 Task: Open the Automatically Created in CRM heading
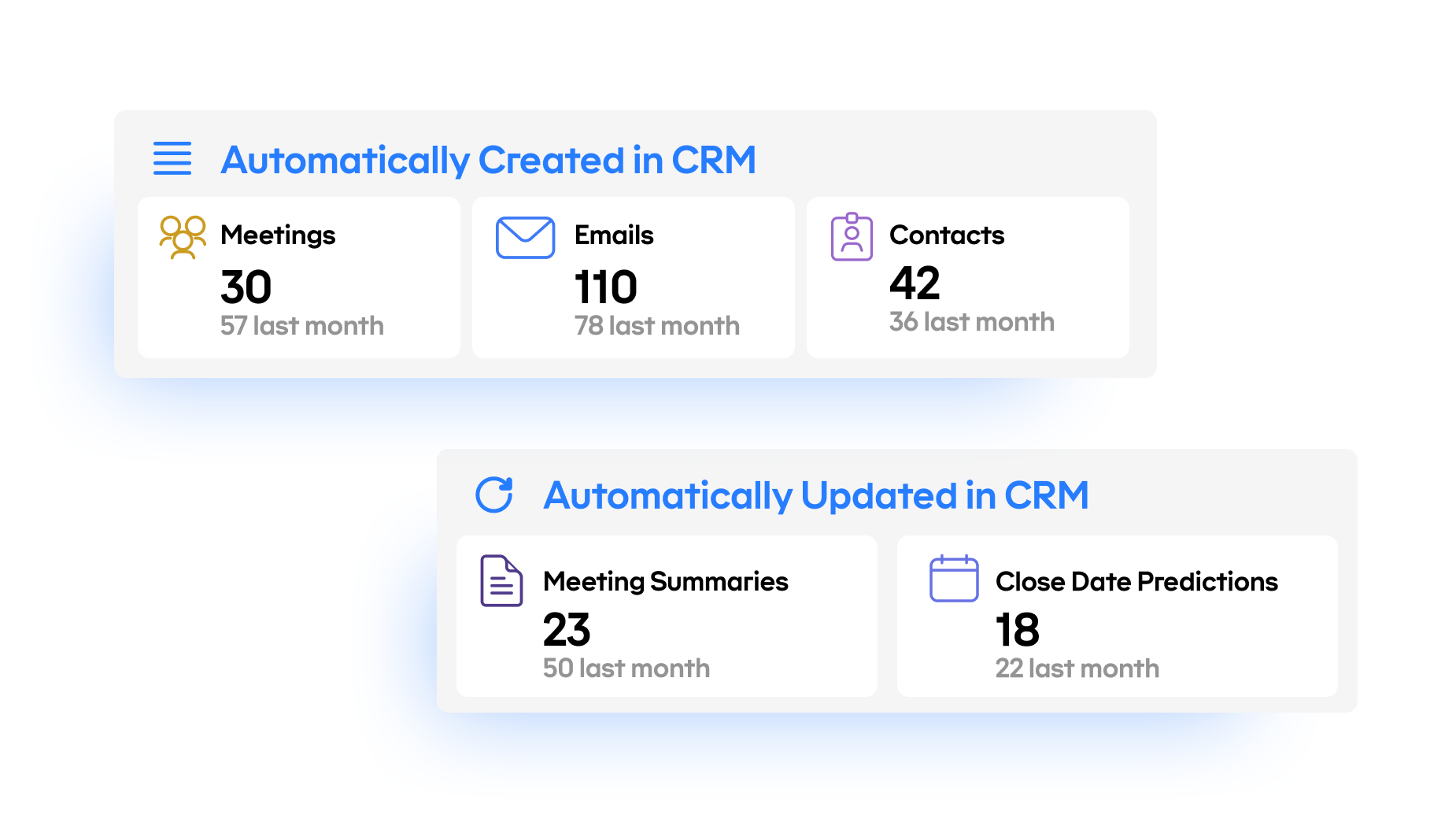pos(489,160)
